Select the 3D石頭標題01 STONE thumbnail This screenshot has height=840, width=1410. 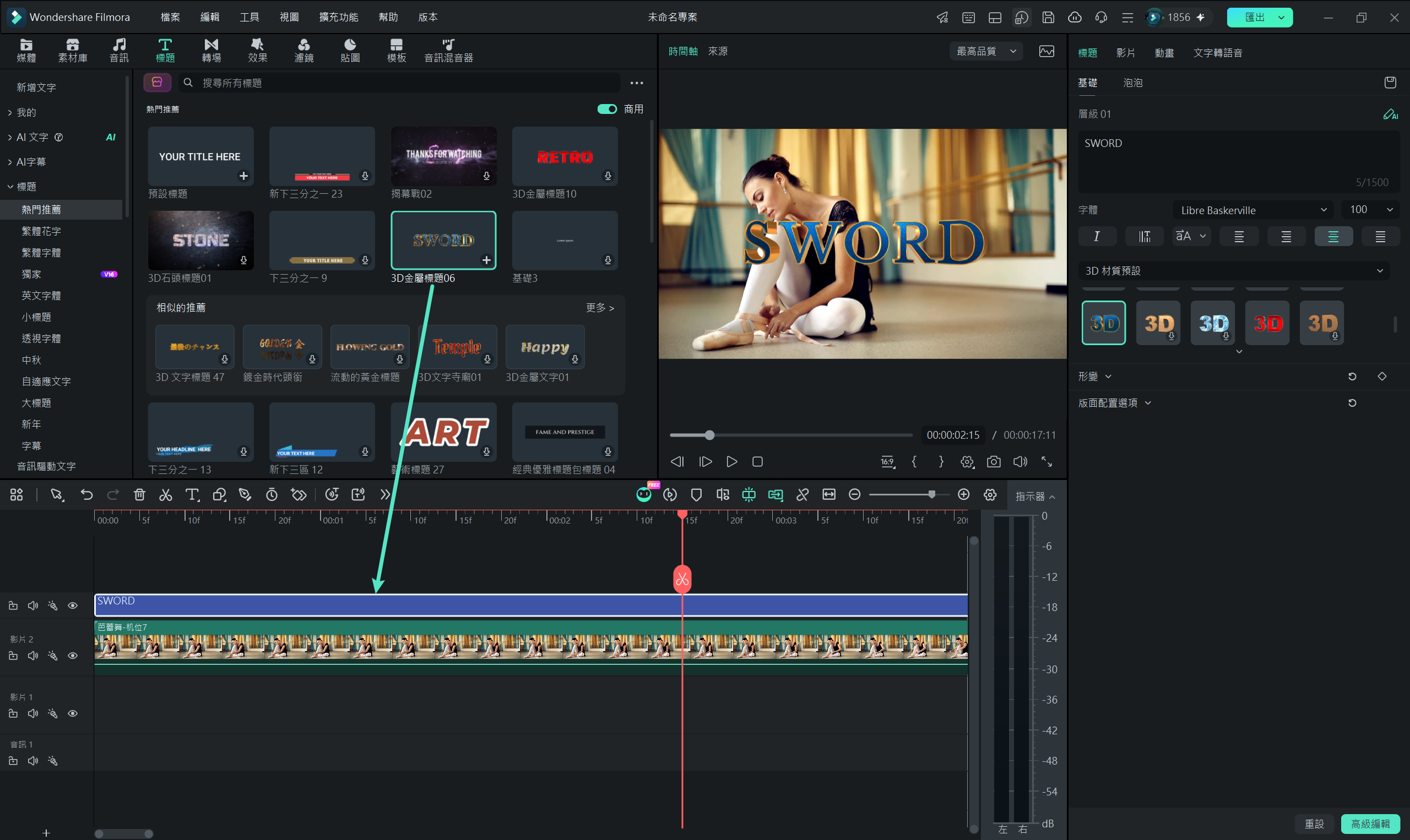coord(200,241)
